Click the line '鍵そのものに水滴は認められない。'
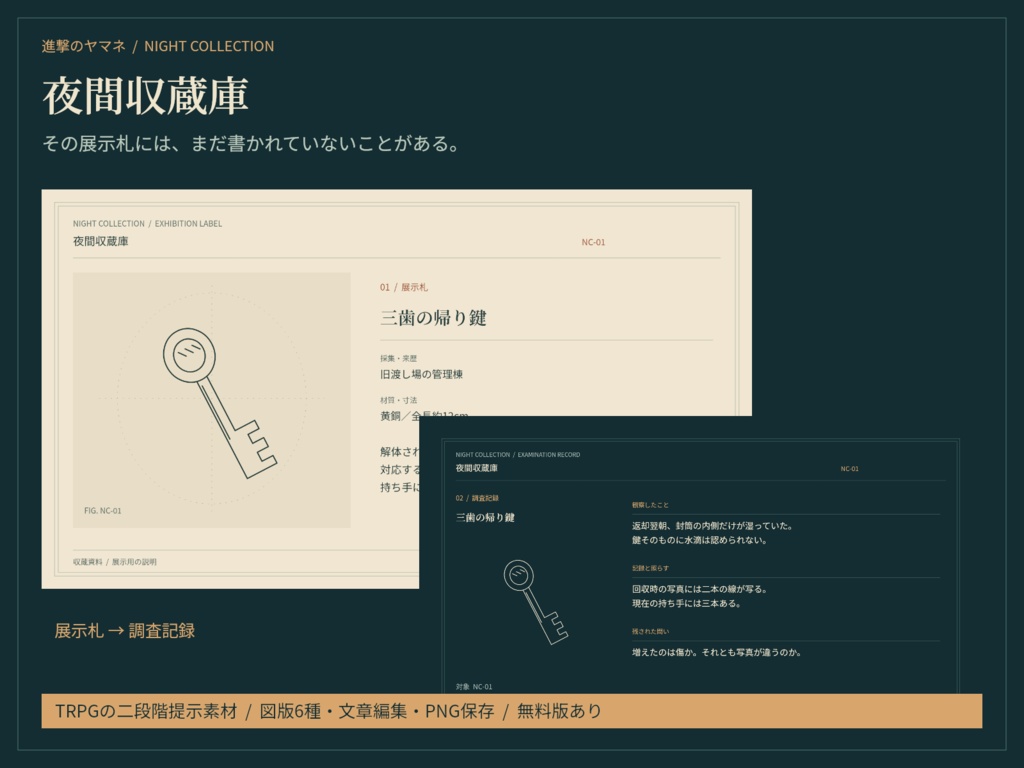Viewport: 1024px width, 768px height. click(x=699, y=540)
